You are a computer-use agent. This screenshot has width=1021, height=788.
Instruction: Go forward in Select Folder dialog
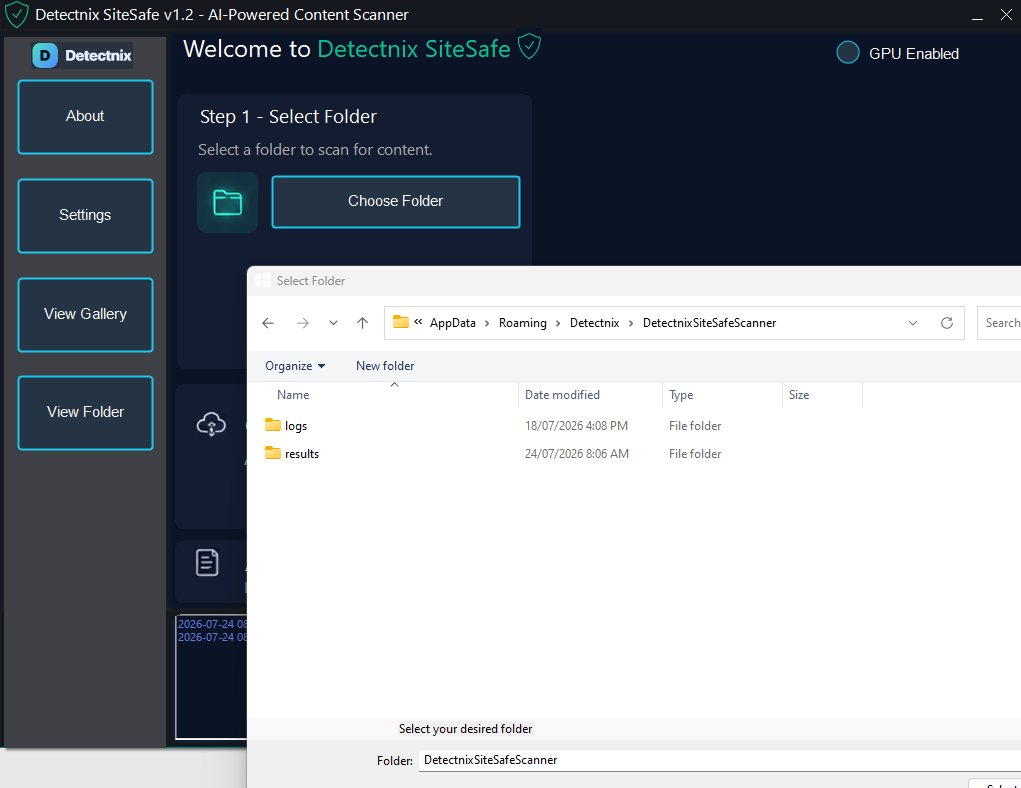coord(303,323)
